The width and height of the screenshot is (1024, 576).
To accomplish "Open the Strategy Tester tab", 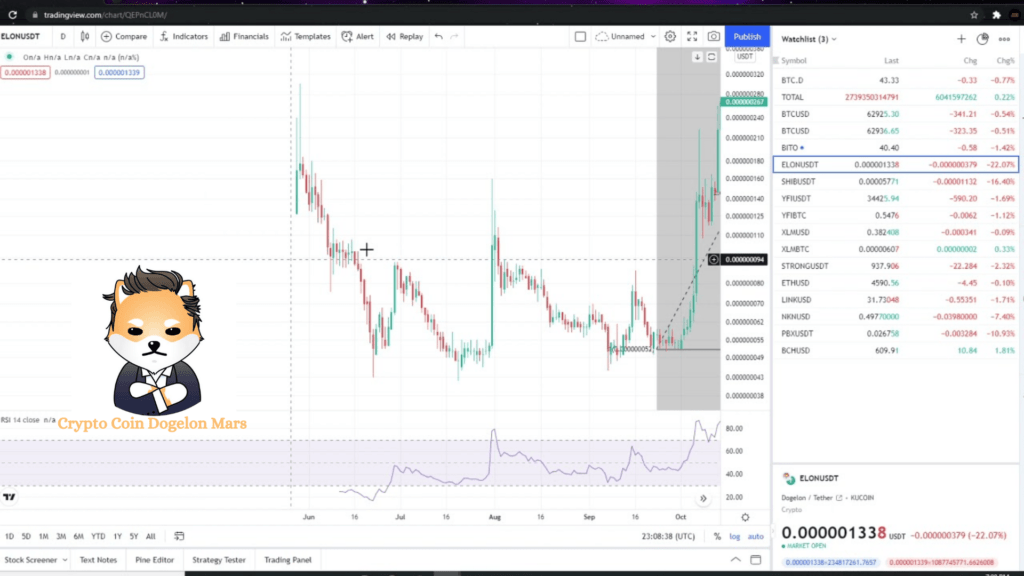I will [219, 560].
